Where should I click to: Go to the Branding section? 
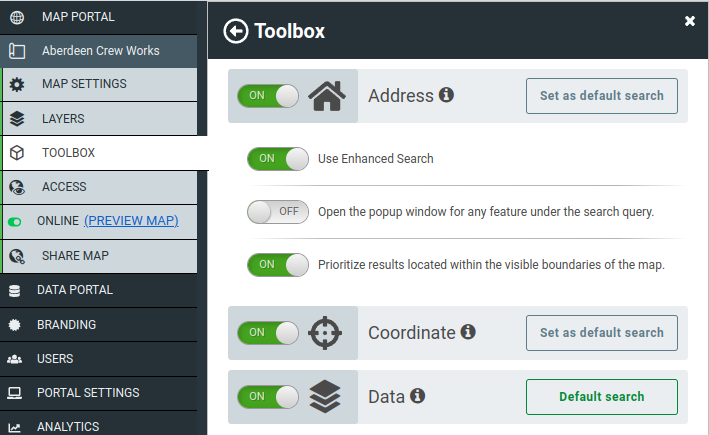click(x=99, y=325)
